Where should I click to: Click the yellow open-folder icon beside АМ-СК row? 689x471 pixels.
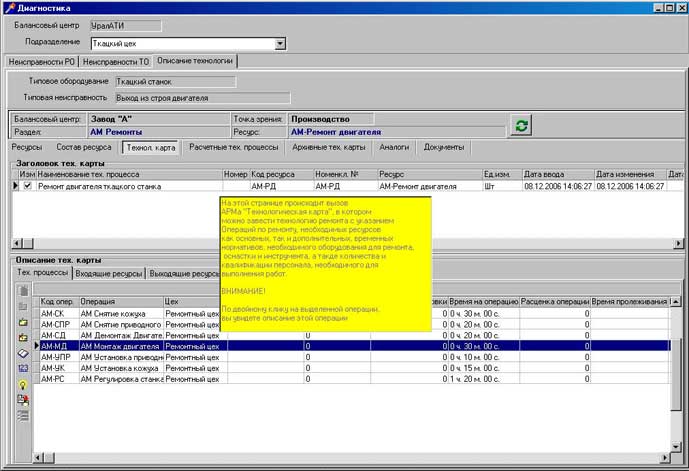coord(23,322)
